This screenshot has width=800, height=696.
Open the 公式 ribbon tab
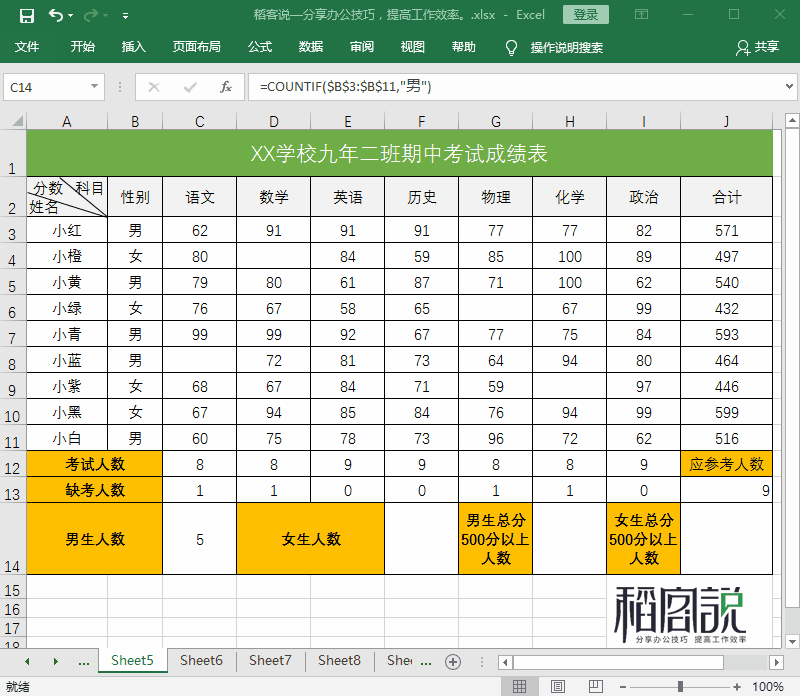coord(260,46)
